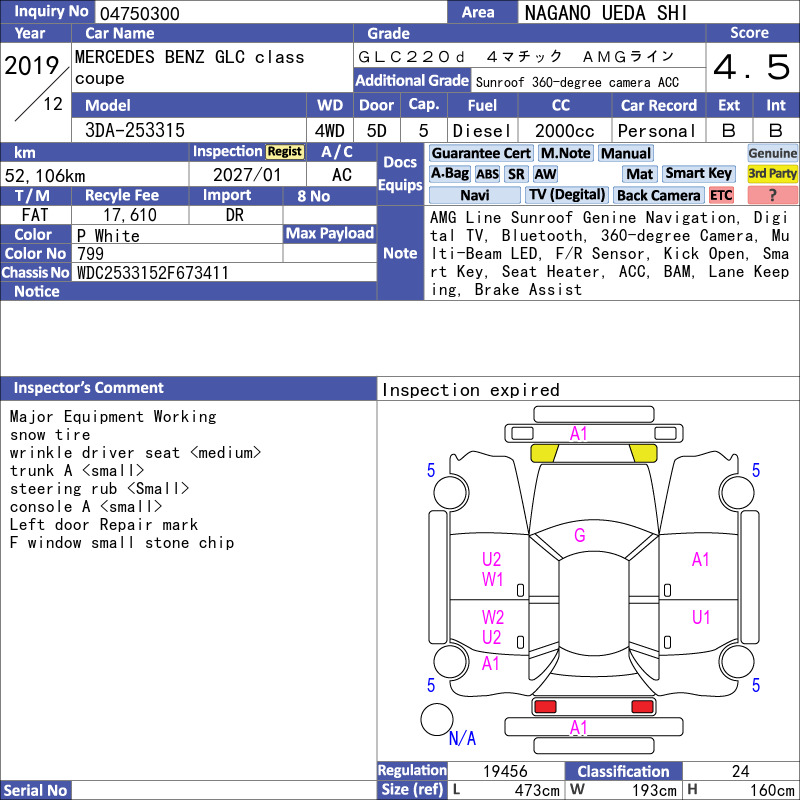The width and height of the screenshot is (800, 800).
Task: Click the fuel value Diesel
Action: point(482,131)
